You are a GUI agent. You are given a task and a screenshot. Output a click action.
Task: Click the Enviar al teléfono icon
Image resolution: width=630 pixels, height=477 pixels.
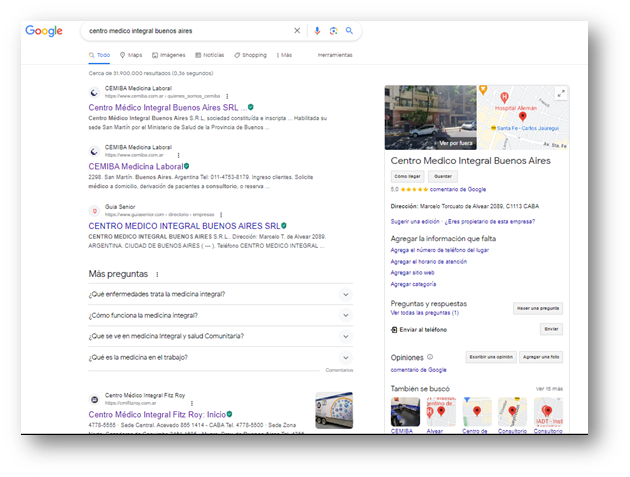[394, 330]
